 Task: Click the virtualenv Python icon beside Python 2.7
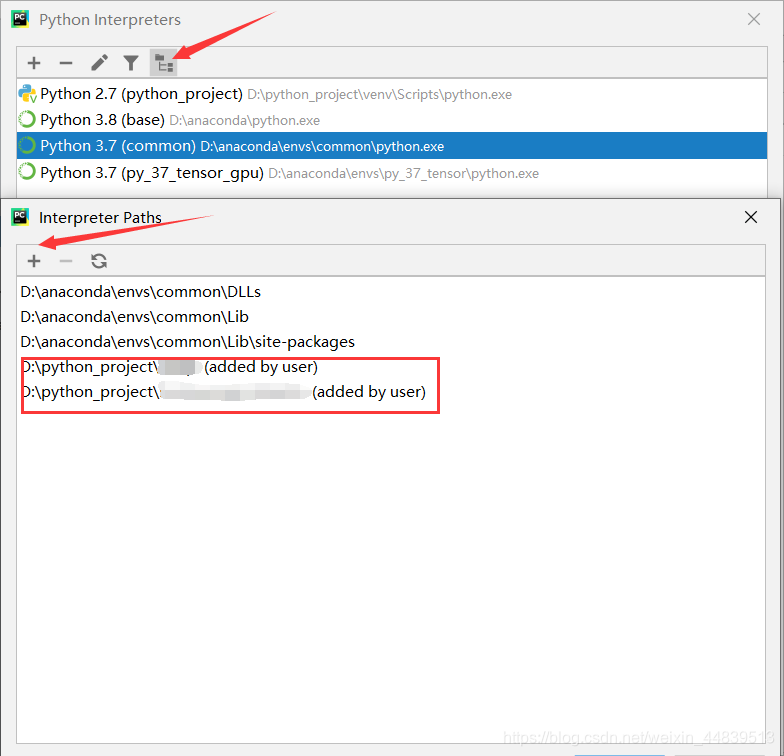(27, 94)
